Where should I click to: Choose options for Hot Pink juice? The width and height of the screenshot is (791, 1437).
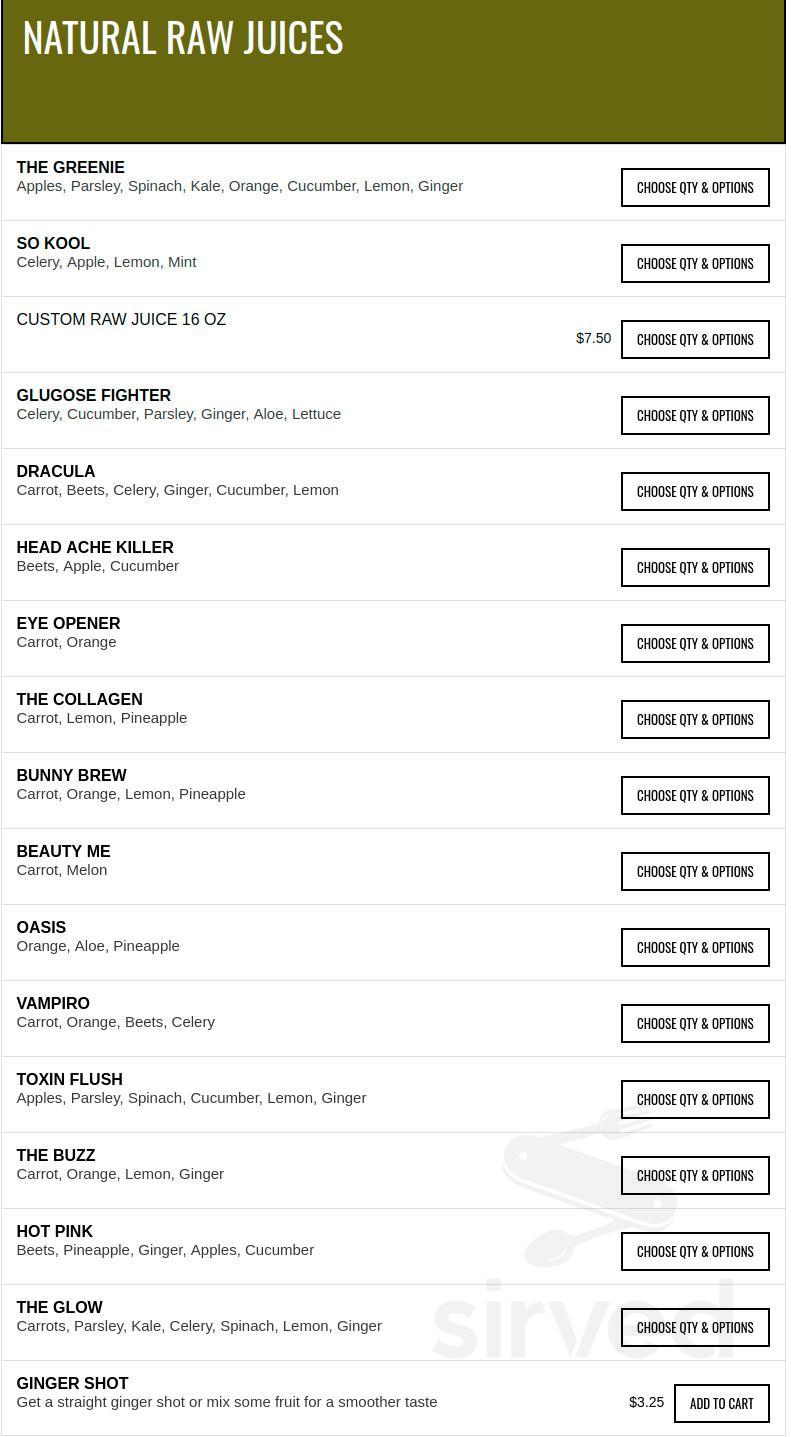tap(695, 1252)
